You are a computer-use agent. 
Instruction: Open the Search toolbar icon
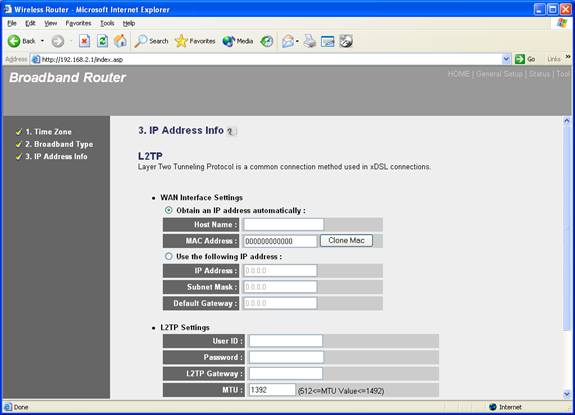click(x=141, y=41)
